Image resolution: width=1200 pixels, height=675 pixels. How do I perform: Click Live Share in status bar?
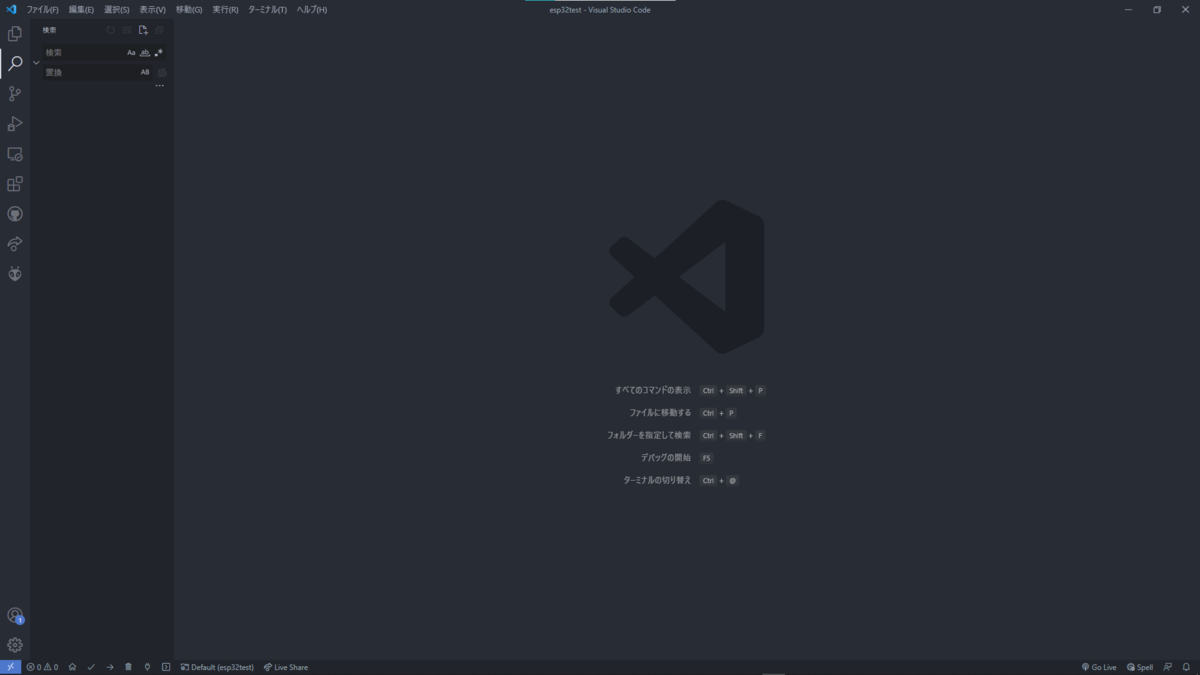click(x=286, y=667)
